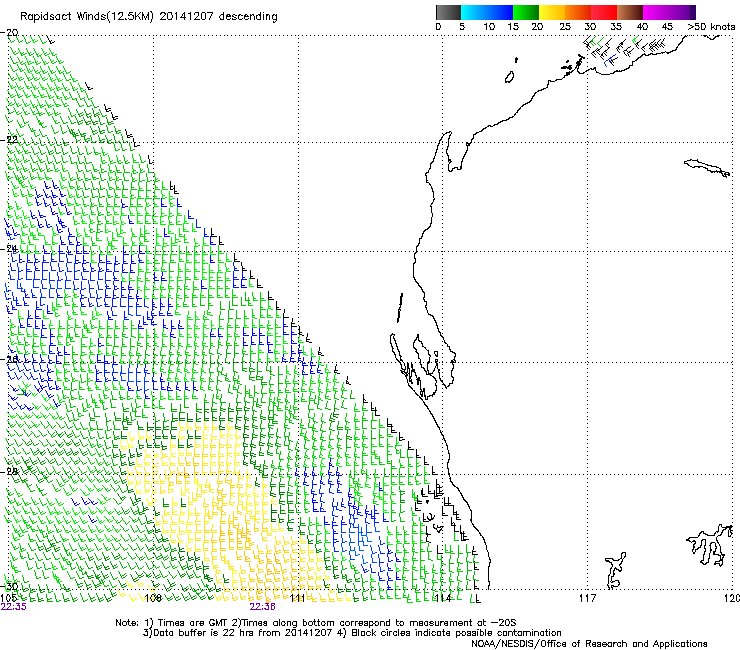Image resolution: width=740 pixels, height=650 pixels.
Task: Click the lake outline at the bottom right near 120
Action: coord(710,545)
